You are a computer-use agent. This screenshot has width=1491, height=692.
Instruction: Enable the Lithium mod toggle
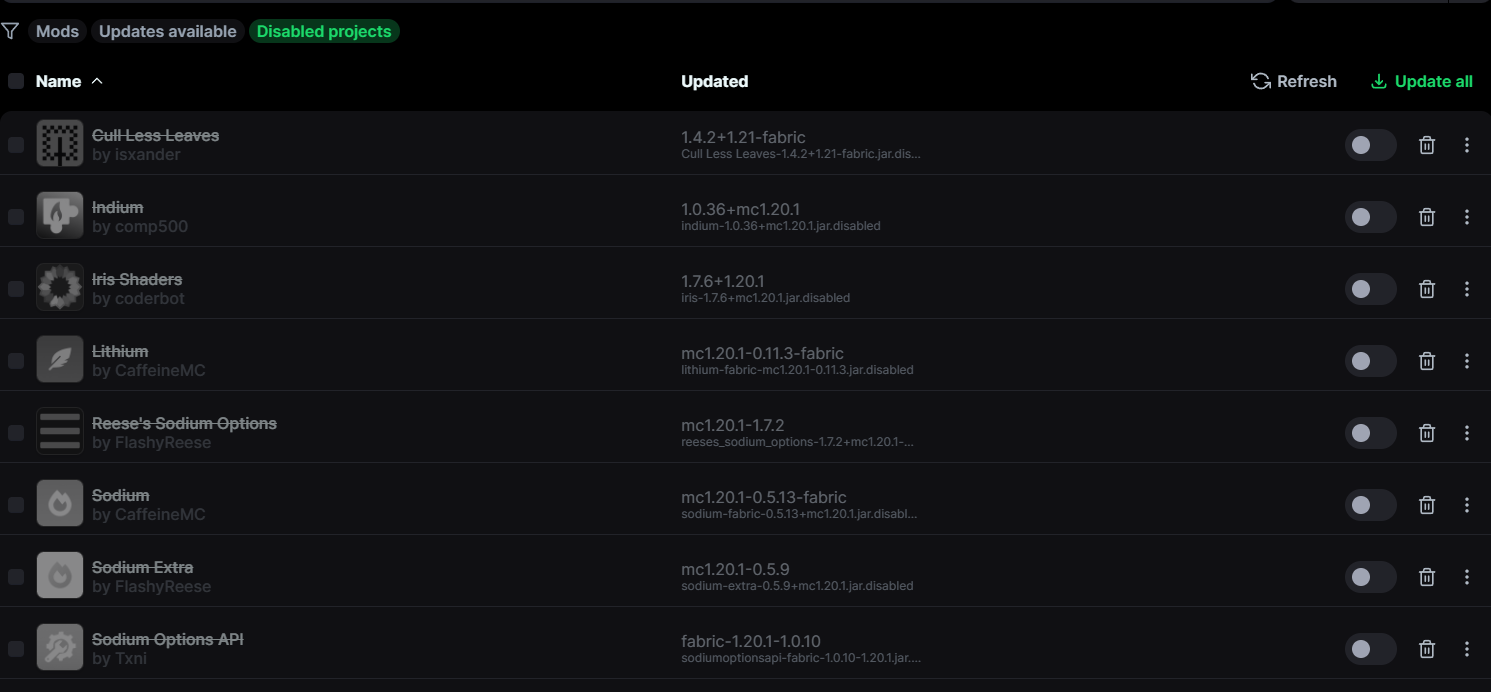[x=1370, y=361]
